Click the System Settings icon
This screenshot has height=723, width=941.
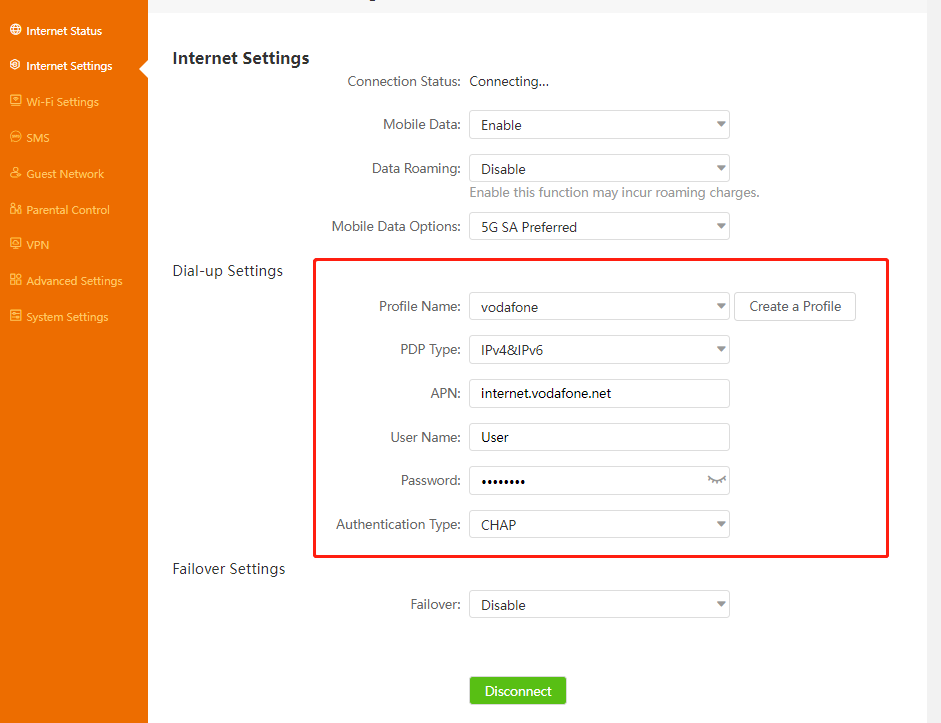tap(15, 316)
